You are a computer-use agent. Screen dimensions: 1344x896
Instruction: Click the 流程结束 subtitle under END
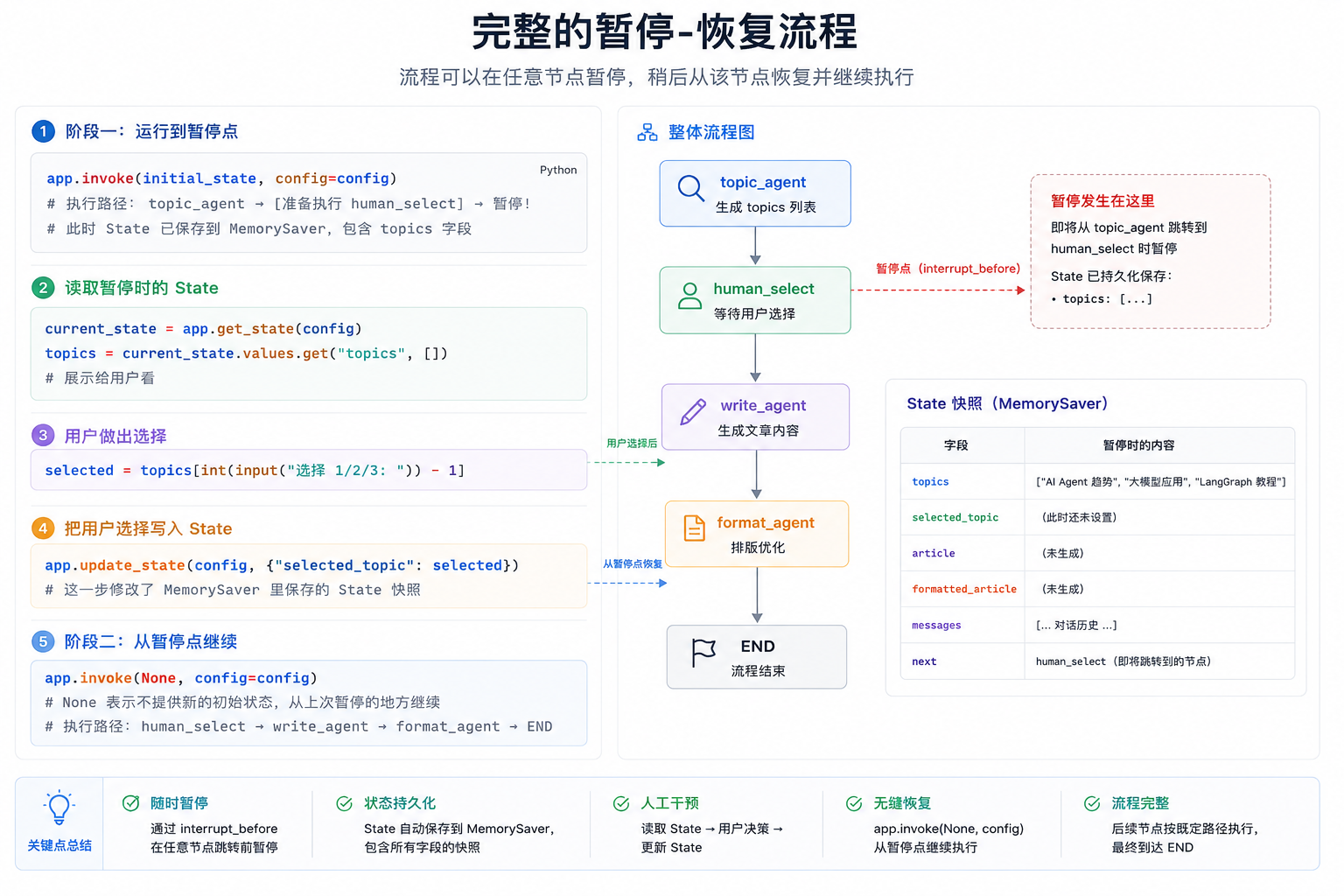click(758, 671)
